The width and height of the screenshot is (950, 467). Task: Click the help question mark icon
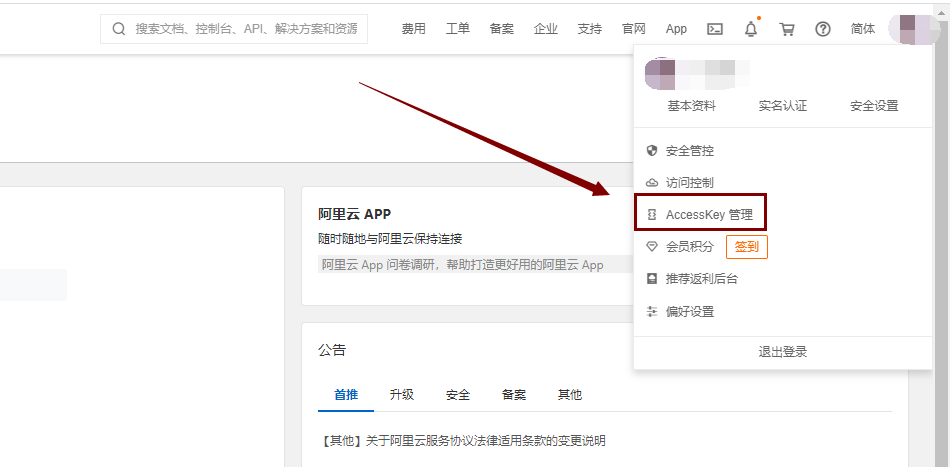coord(823,29)
